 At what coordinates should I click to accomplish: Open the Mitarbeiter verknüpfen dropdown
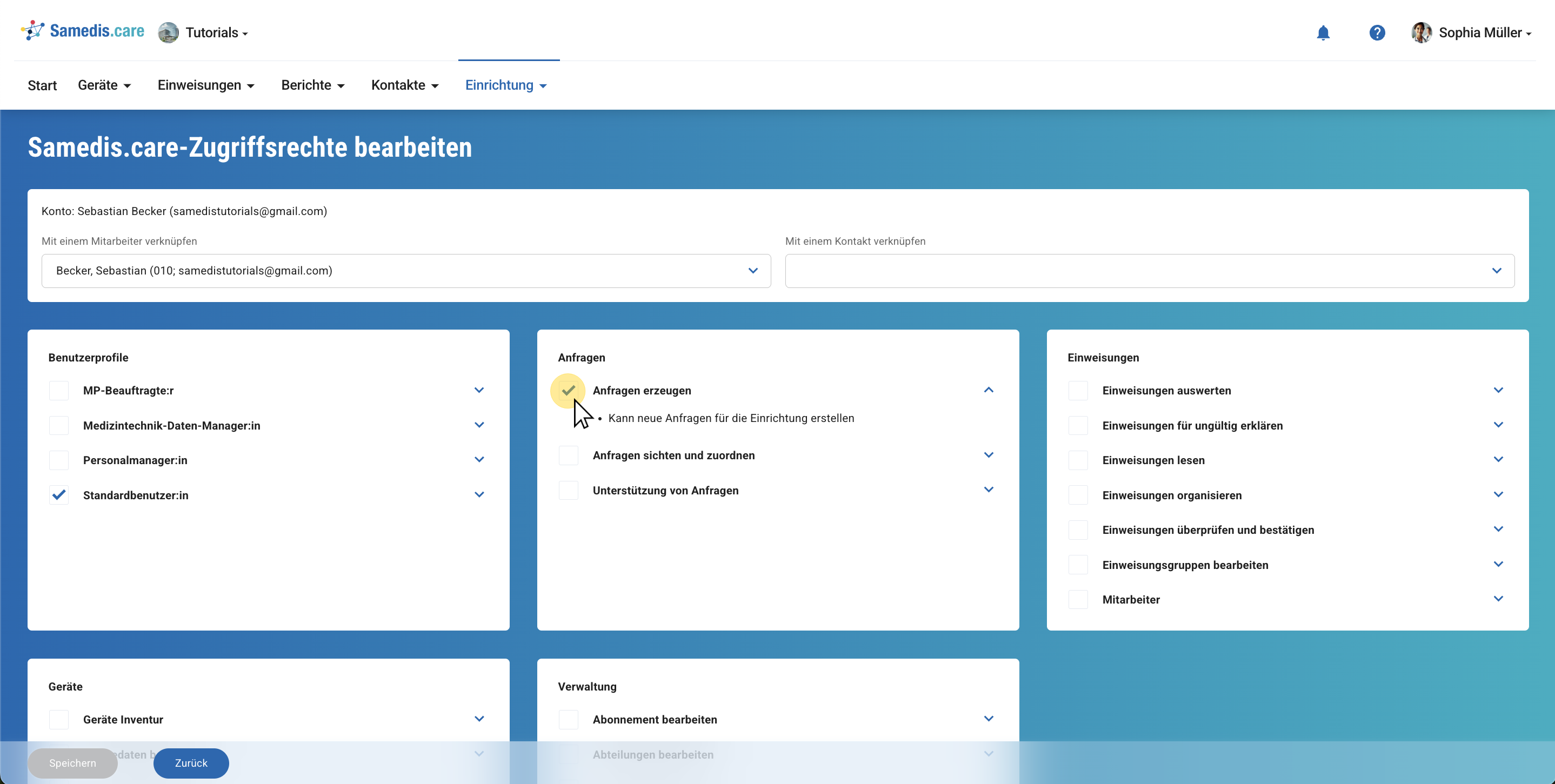[x=406, y=271]
